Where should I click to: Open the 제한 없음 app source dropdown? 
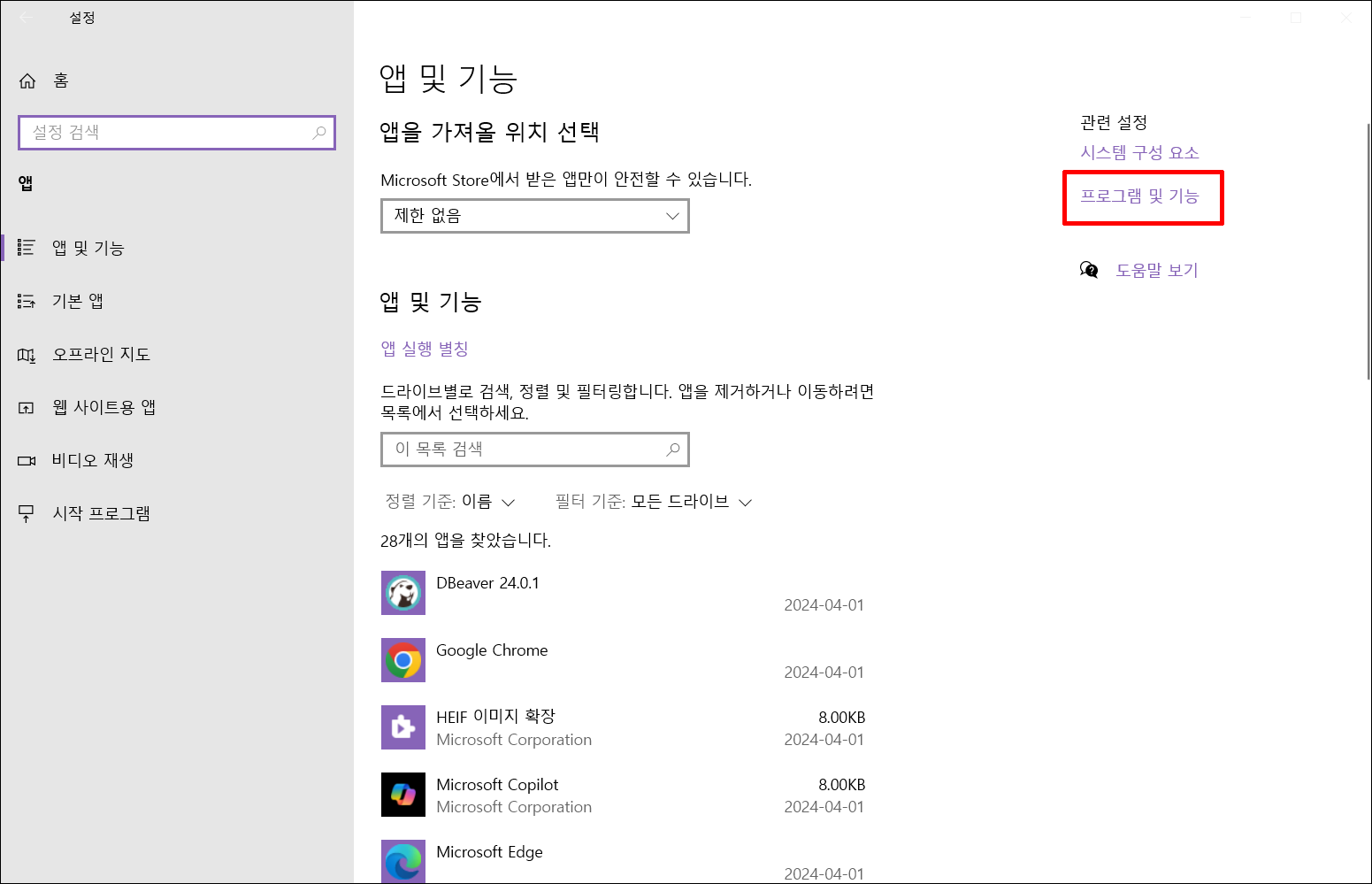point(535,216)
